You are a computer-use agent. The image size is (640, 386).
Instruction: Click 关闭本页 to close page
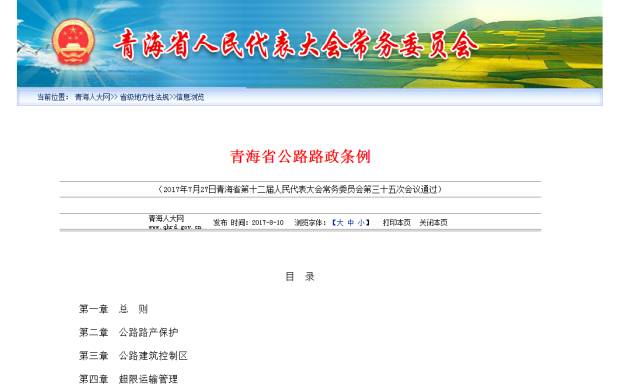coord(433,223)
